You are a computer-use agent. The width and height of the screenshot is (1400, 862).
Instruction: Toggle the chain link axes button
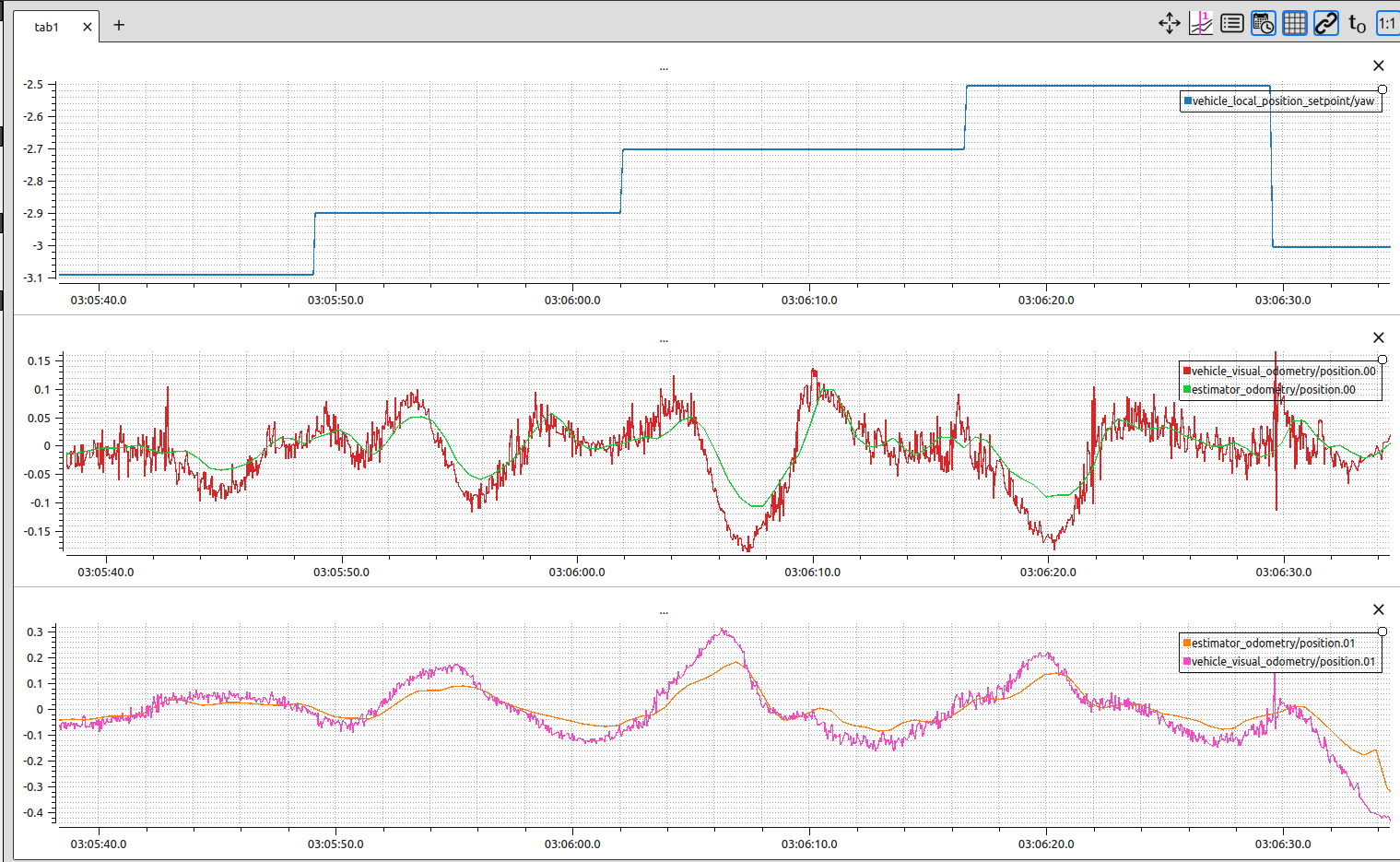point(1326,24)
